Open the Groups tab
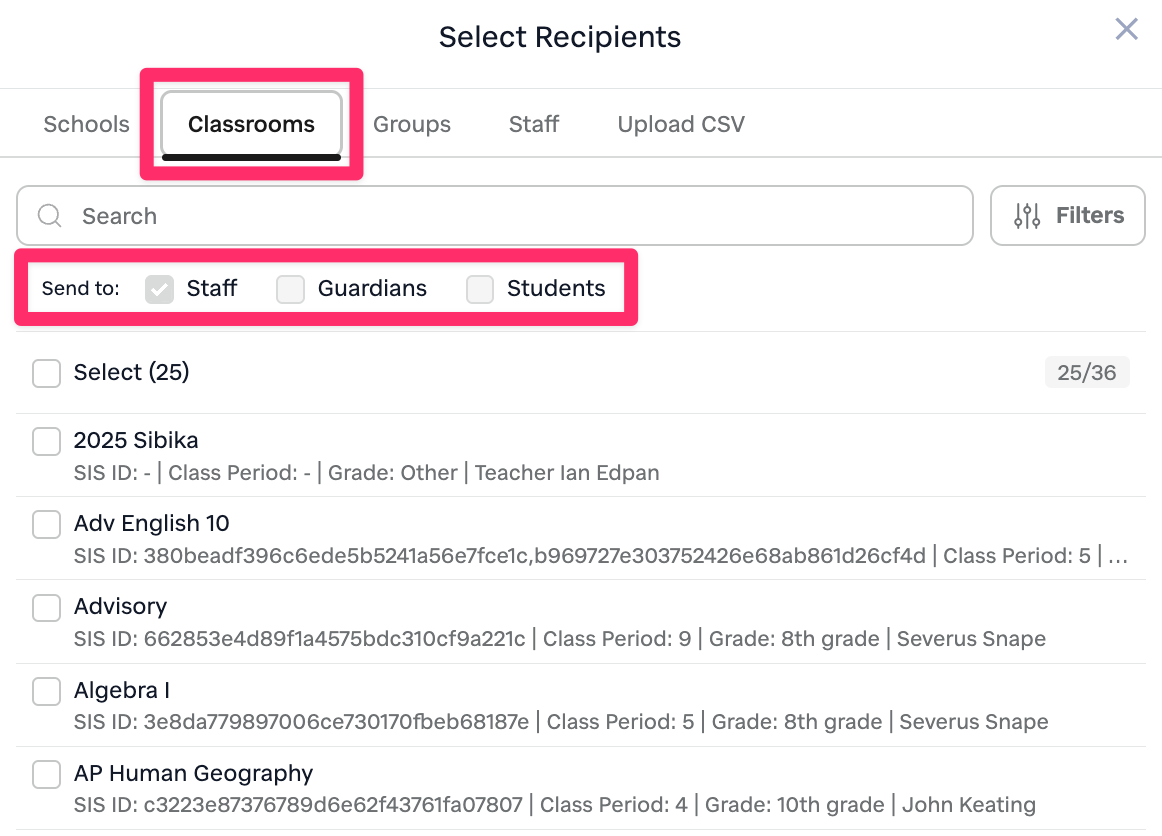 coord(411,124)
